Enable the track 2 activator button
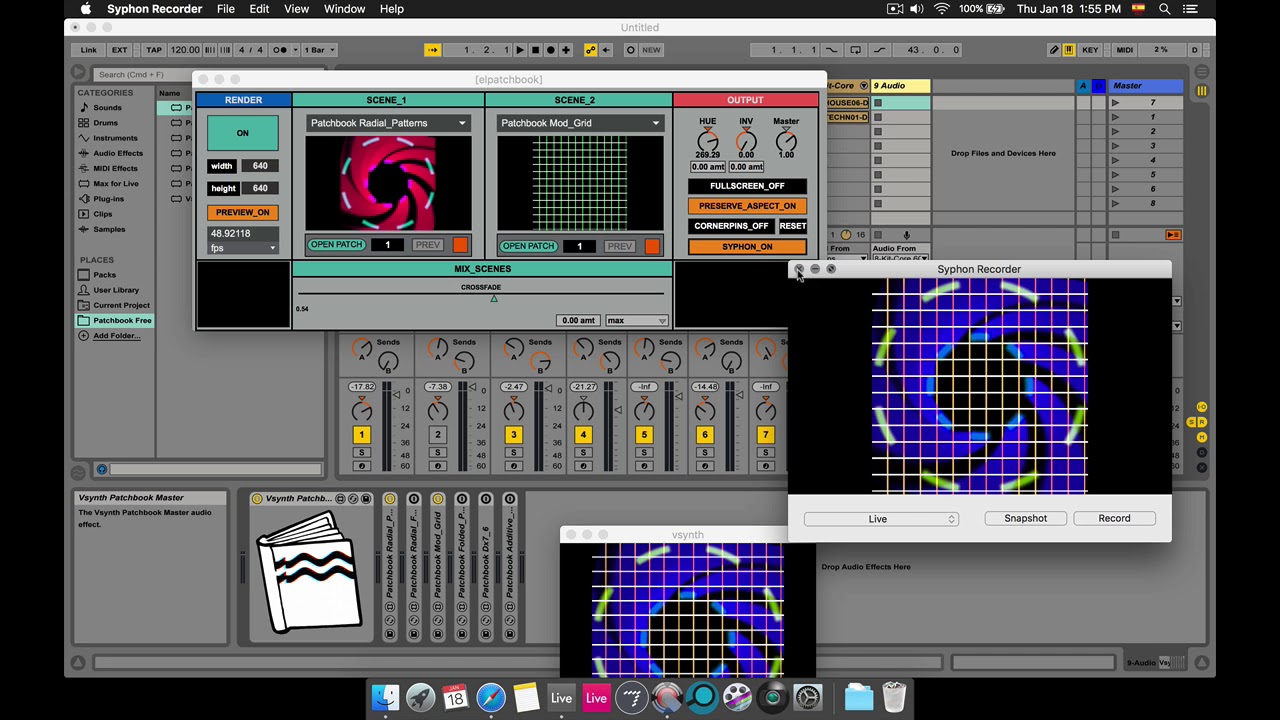Screen dimensions: 1280x720 [437, 435]
